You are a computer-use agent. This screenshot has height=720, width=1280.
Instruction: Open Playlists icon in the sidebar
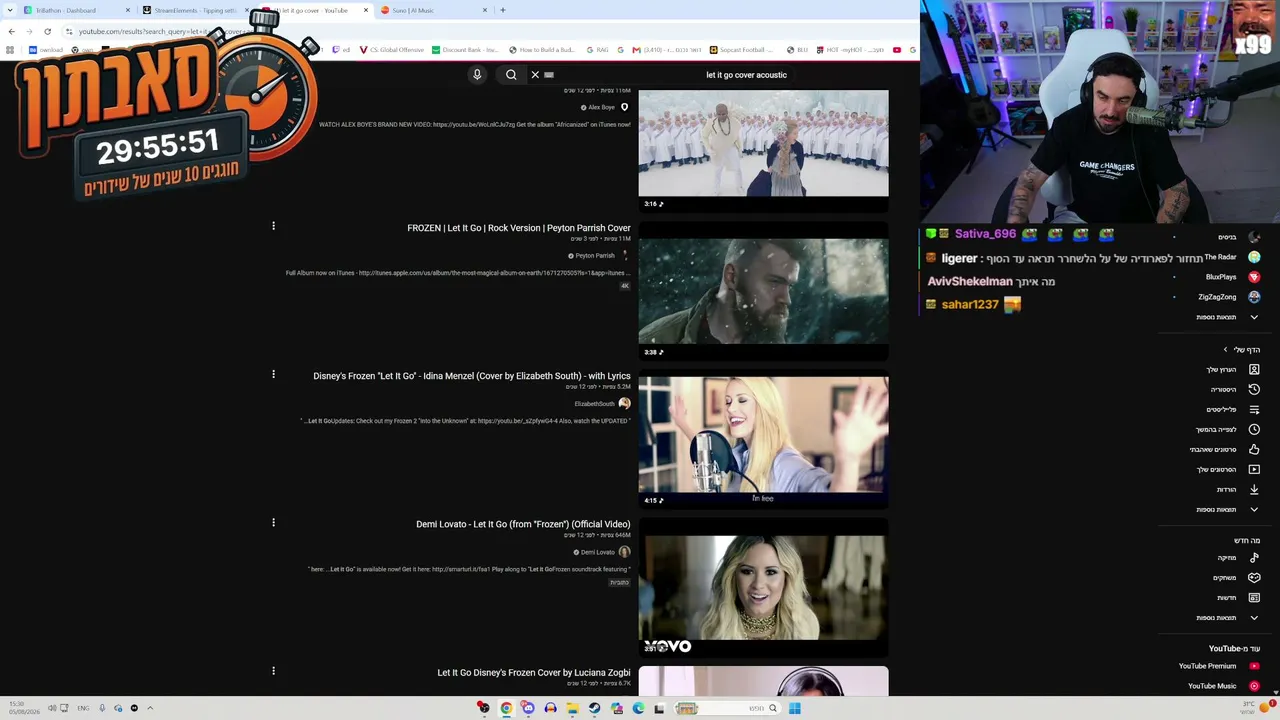coord(1254,410)
